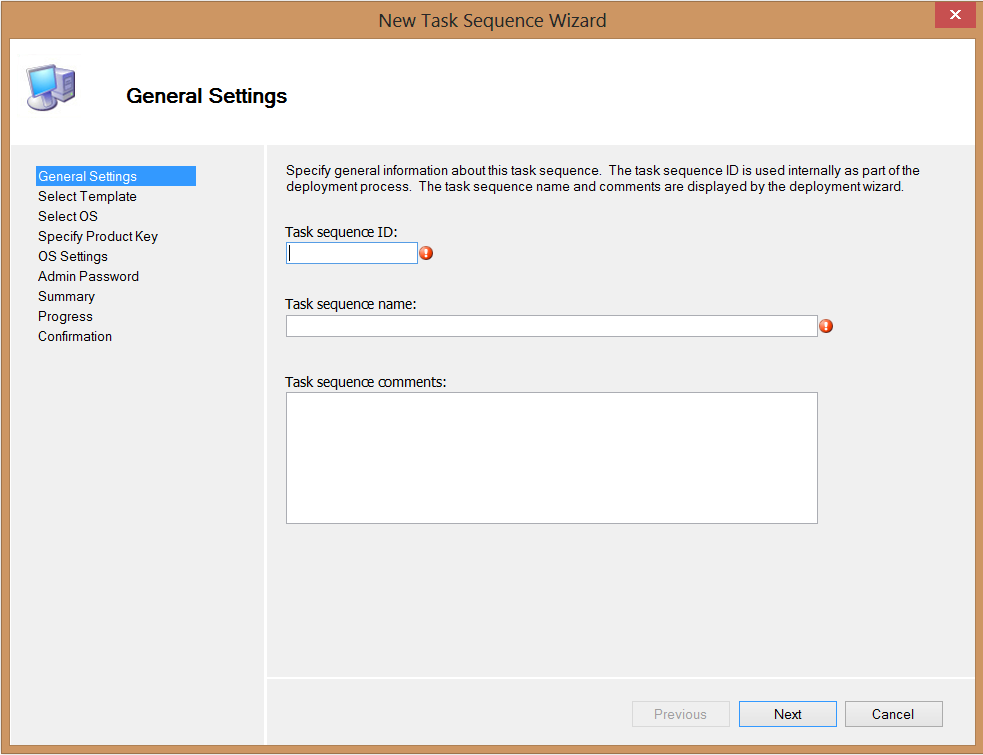Close the wizard window with X
The width and height of the screenshot is (983, 755).
point(955,15)
